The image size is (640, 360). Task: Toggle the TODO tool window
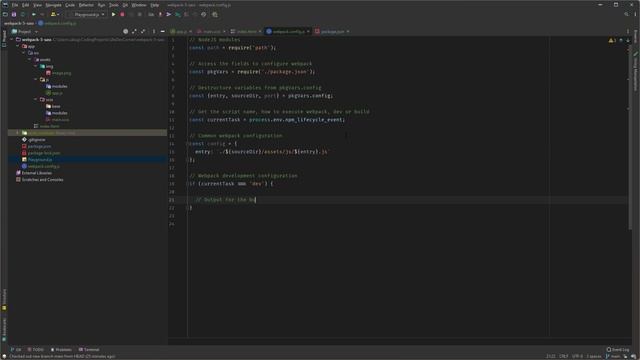point(36,349)
